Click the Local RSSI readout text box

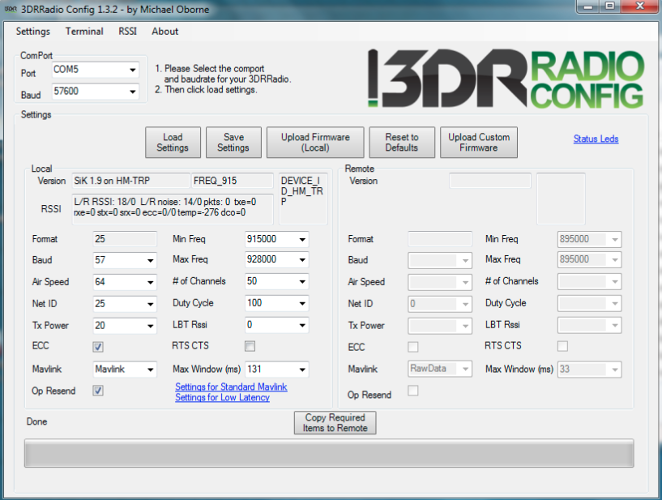tap(173, 207)
